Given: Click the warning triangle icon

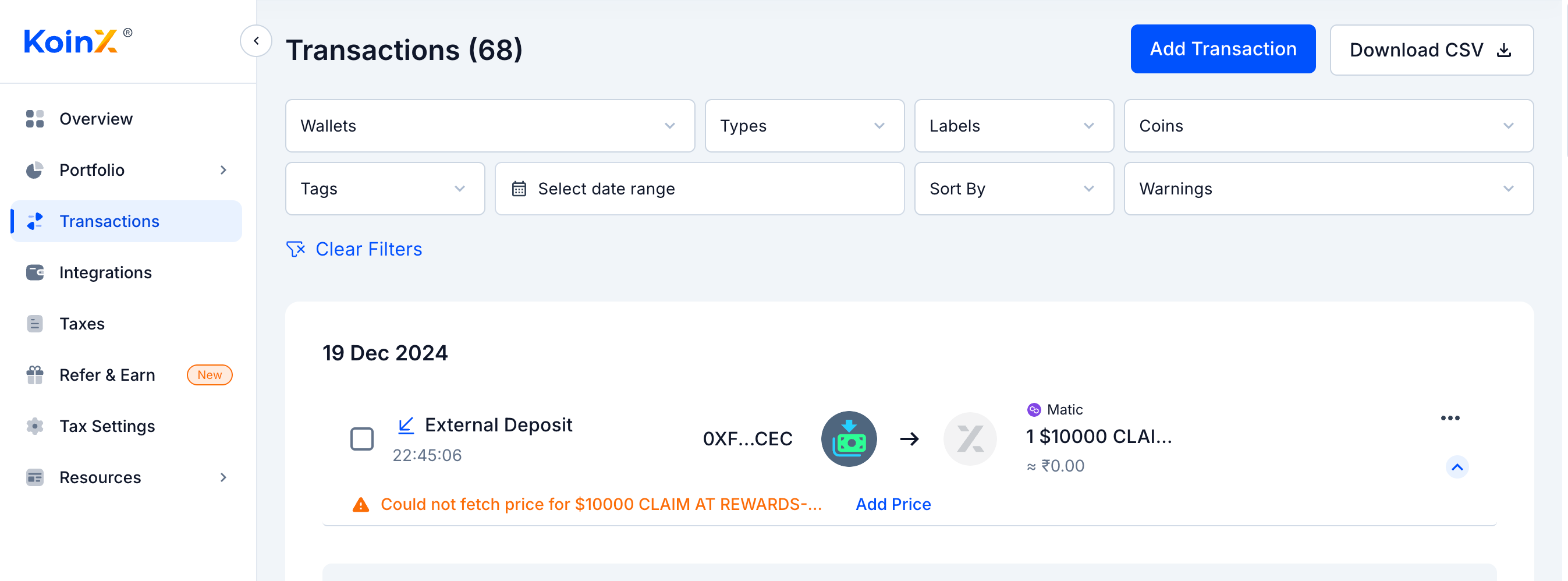Looking at the screenshot, I should [x=361, y=505].
